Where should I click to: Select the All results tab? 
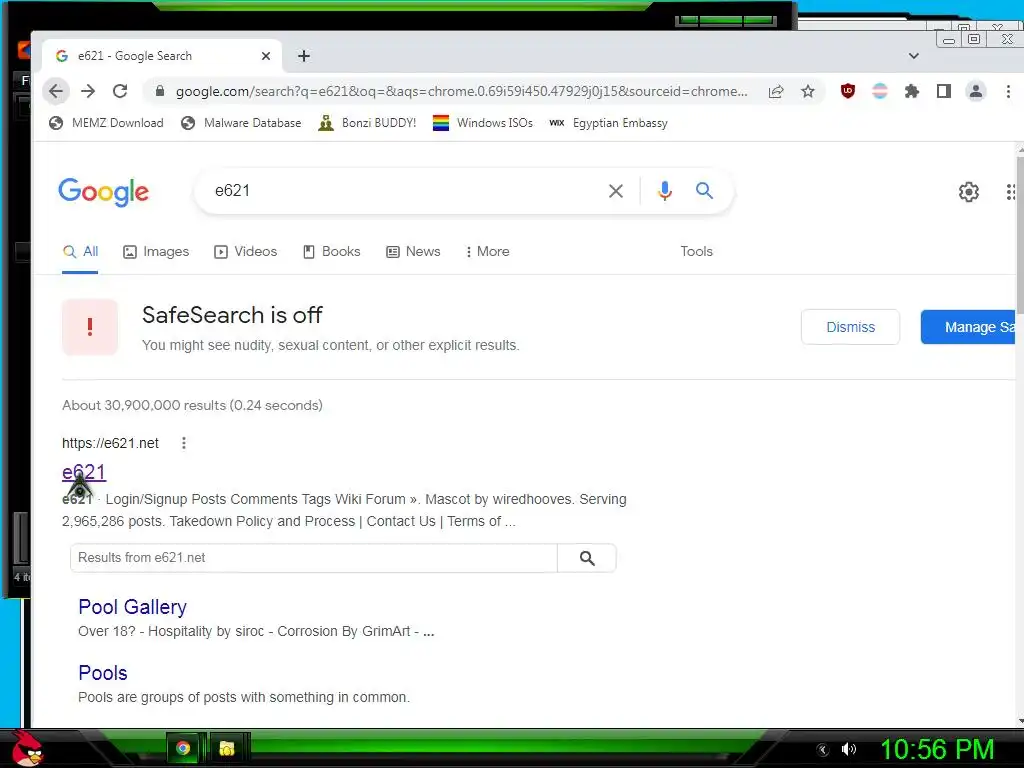80,251
